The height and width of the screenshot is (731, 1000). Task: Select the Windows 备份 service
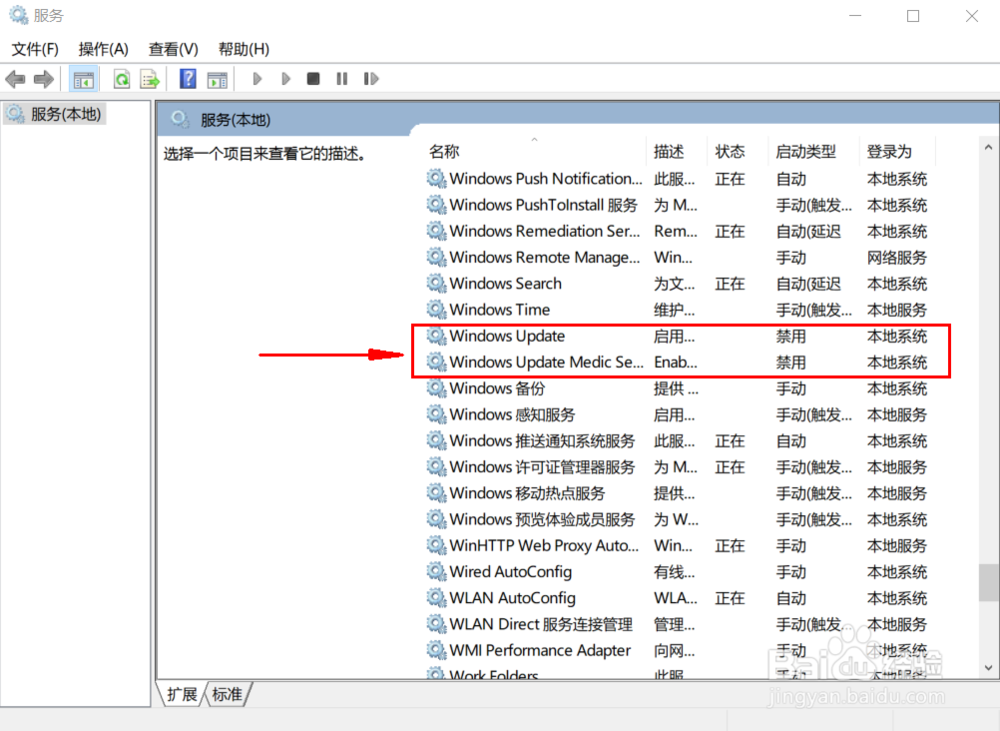tap(497, 388)
